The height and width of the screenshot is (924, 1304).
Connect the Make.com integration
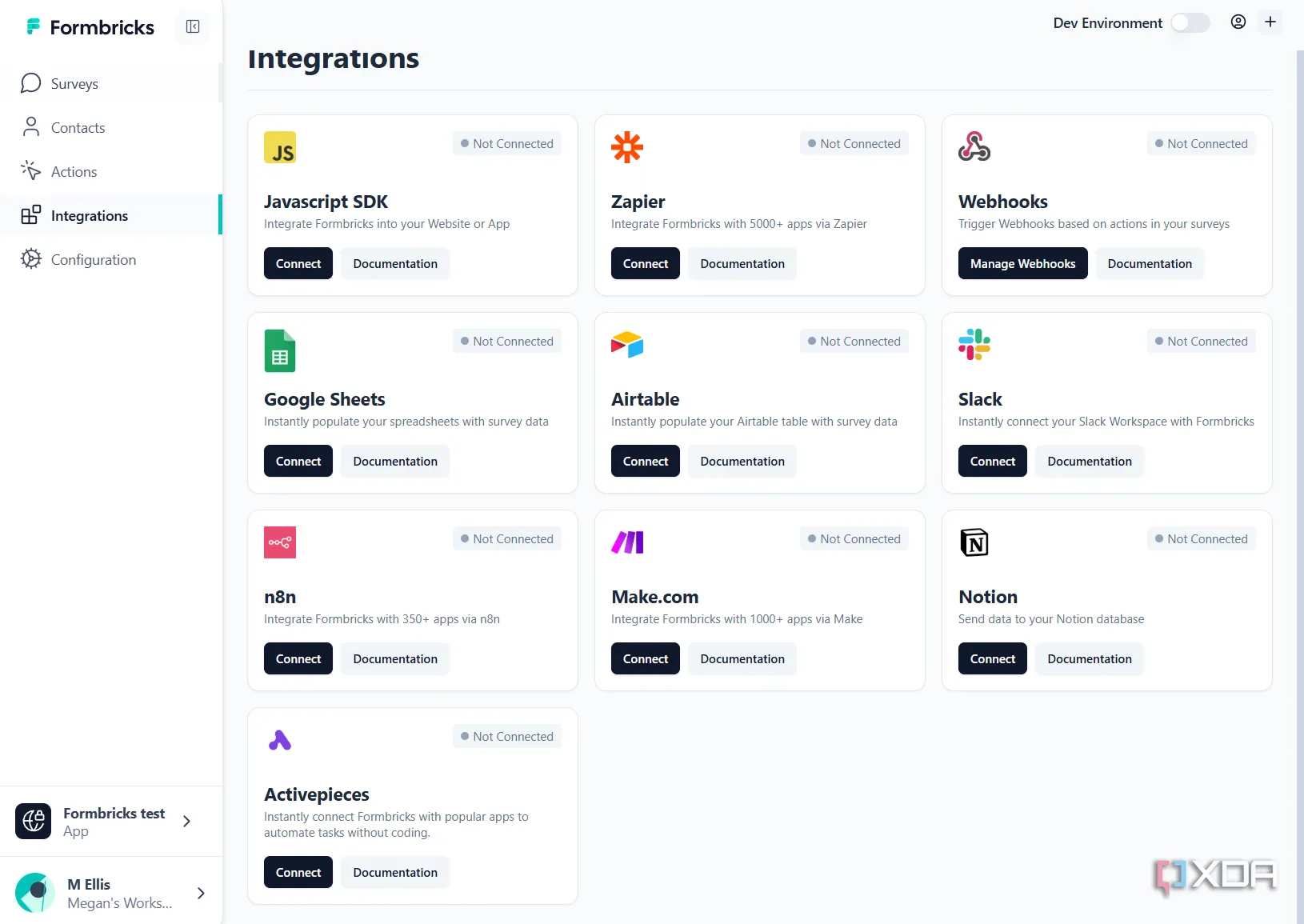point(646,658)
